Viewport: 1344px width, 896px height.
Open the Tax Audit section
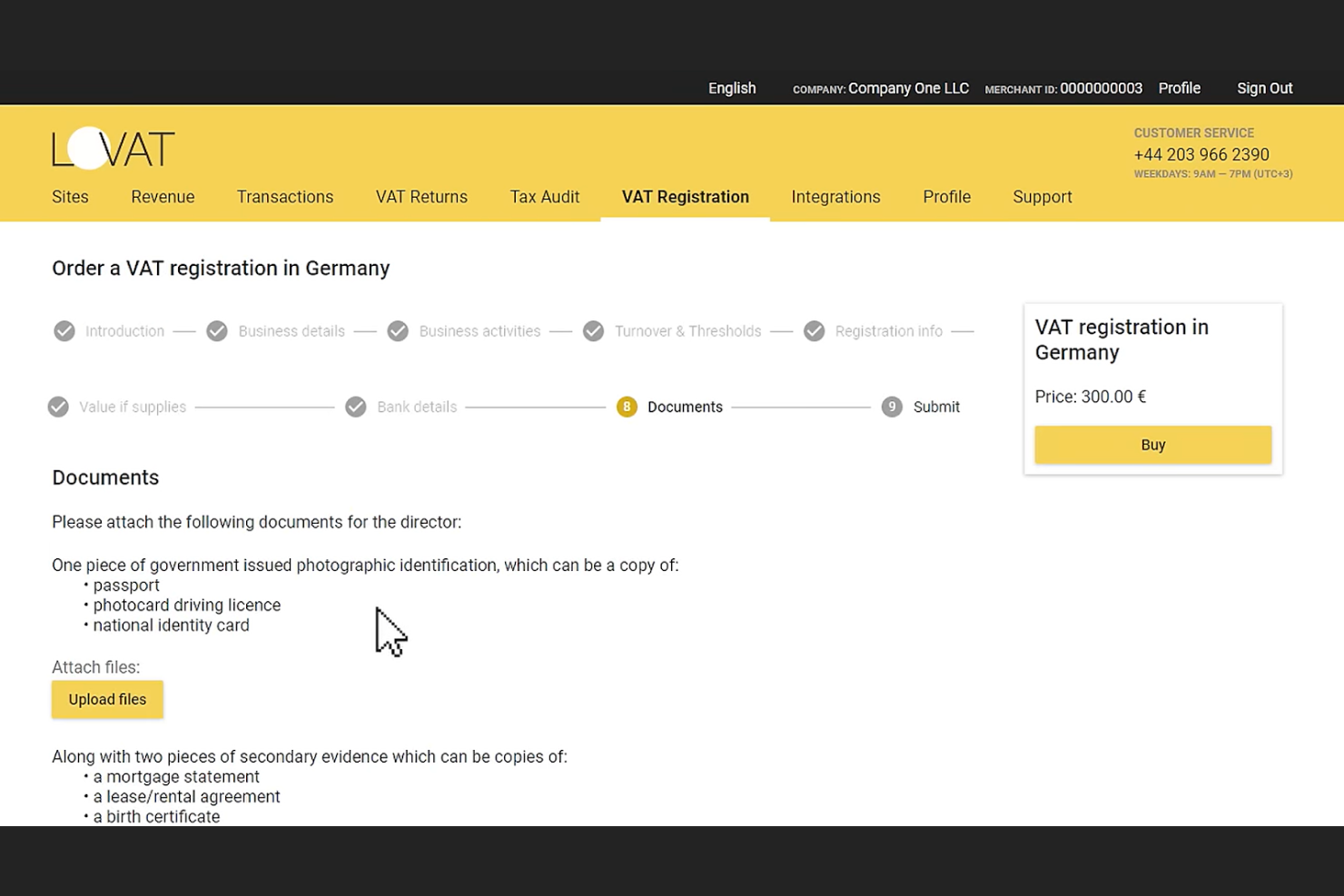(x=545, y=197)
